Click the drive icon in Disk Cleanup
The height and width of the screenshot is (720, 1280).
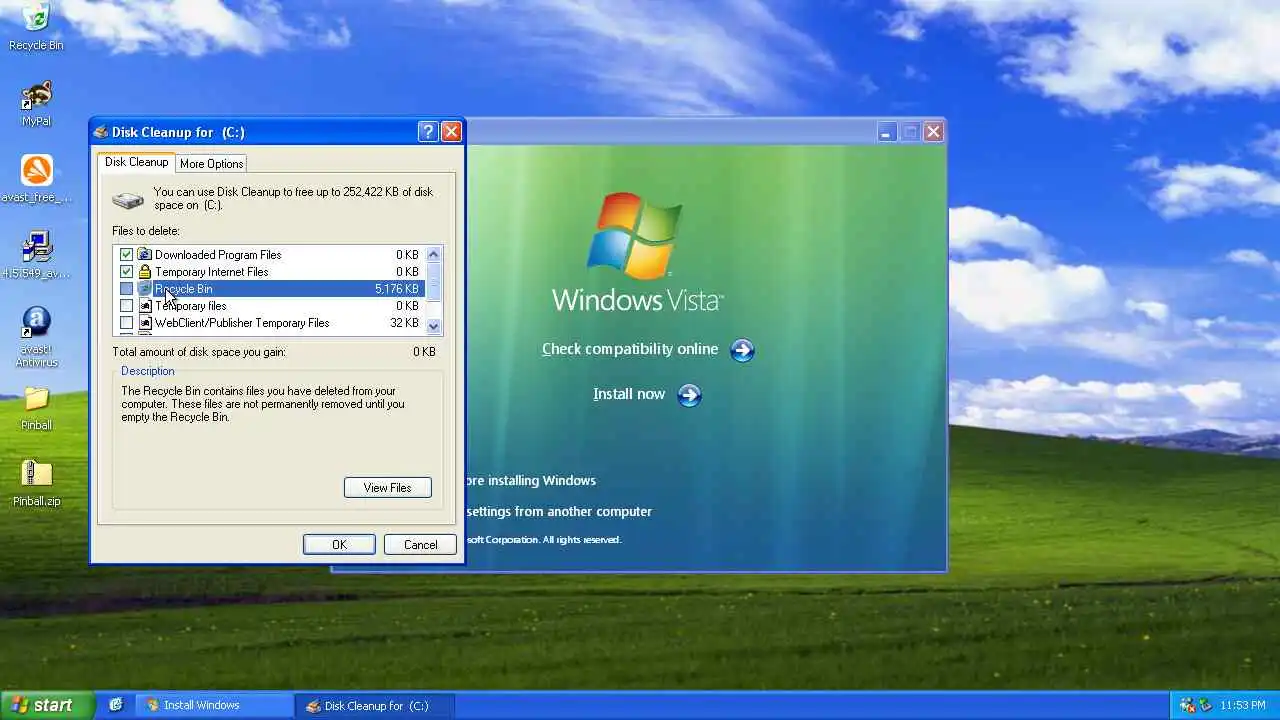[x=128, y=199]
